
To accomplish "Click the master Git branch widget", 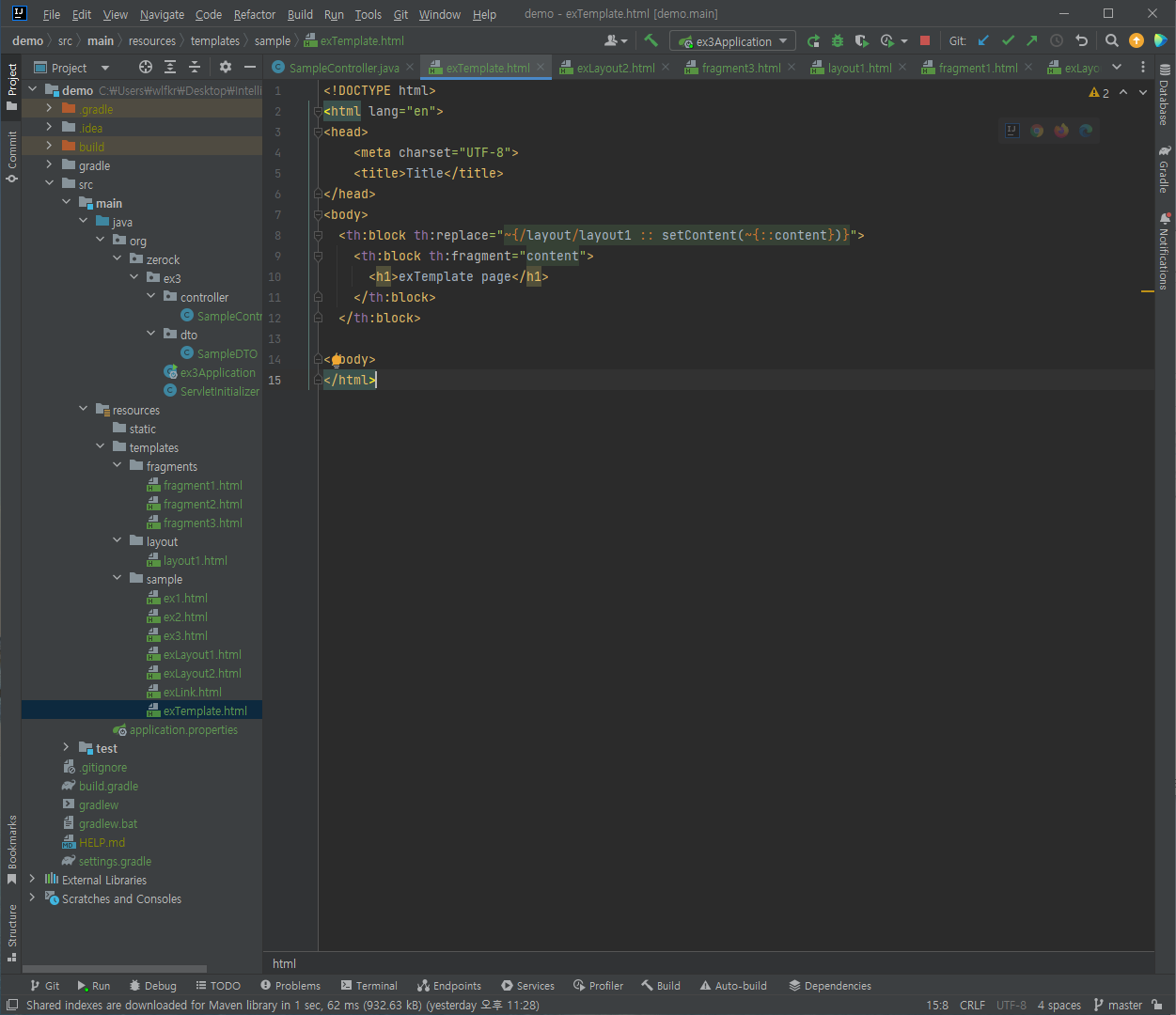I will coord(1118,1005).
